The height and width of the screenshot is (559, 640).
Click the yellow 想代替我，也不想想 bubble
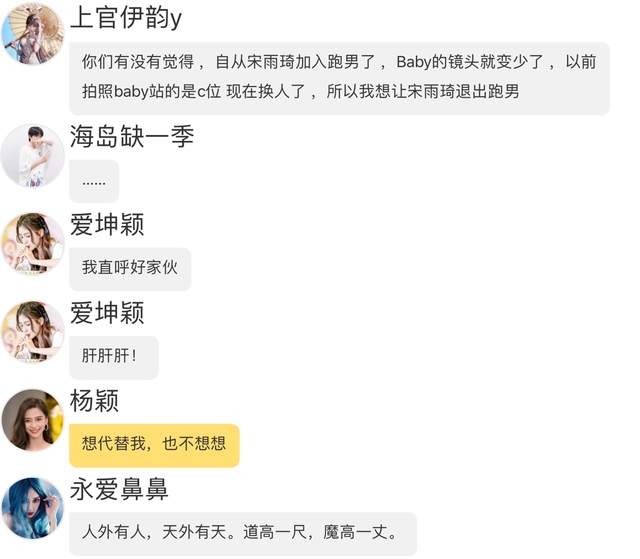(154, 445)
